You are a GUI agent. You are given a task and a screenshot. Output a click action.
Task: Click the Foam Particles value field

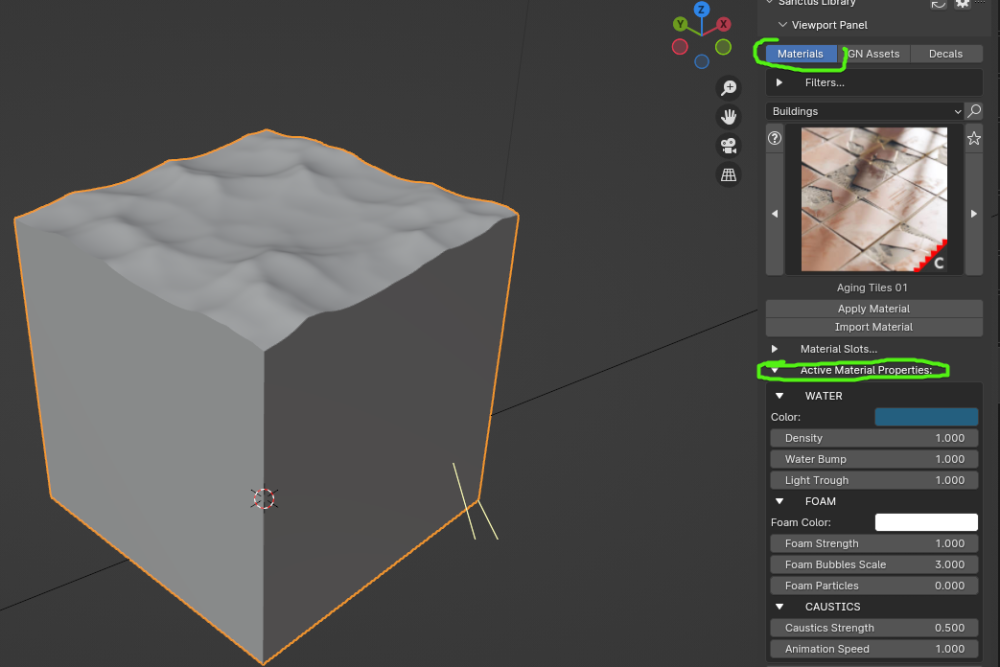click(x=874, y=585)
